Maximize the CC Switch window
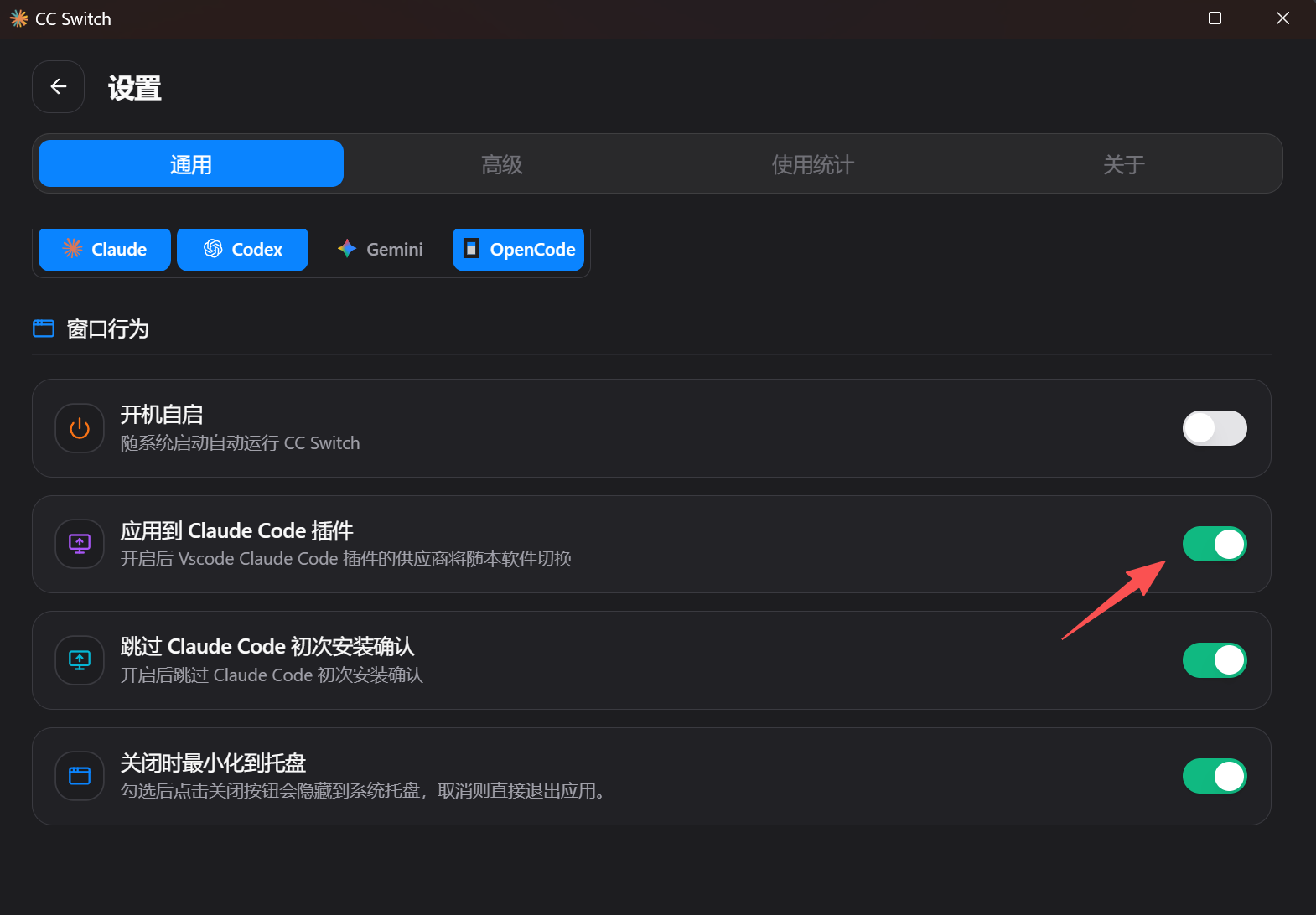The height and width of the screenshot is (915, 1316). click(1215, 18)
